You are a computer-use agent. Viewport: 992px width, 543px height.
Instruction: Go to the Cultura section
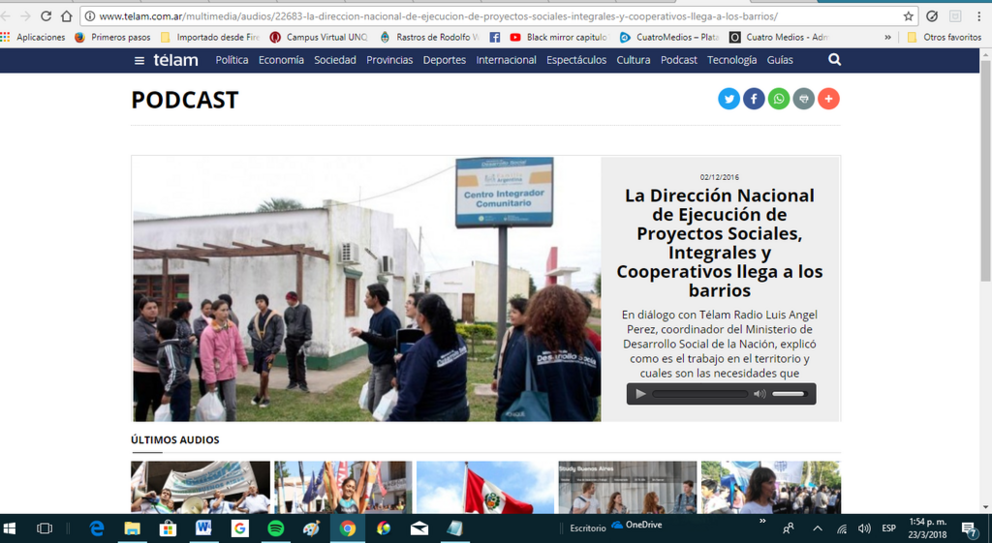[x=633, y=60]
